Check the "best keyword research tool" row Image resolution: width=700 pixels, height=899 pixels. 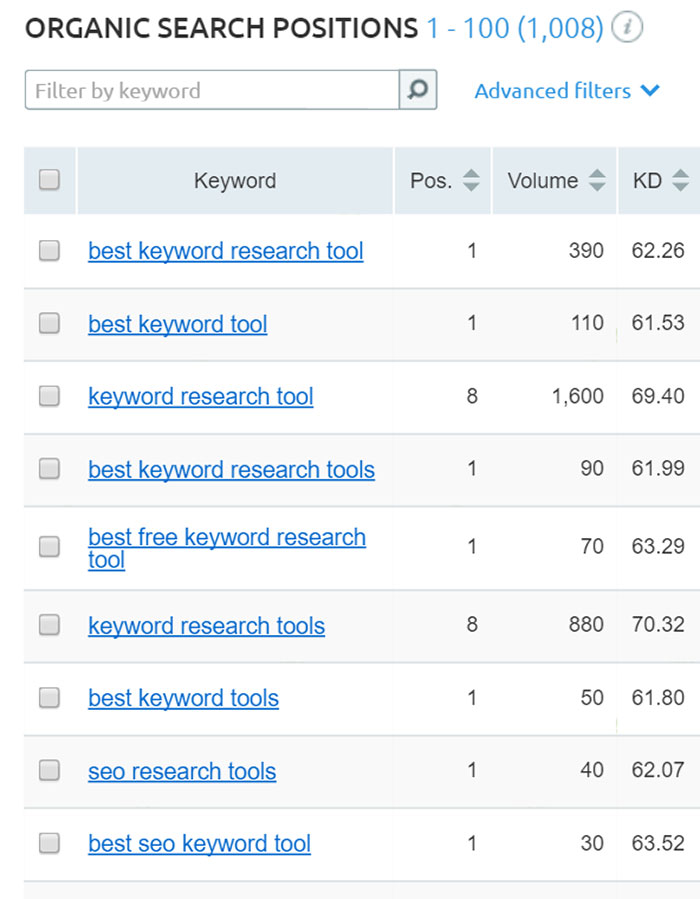click(x=49, y=251)
